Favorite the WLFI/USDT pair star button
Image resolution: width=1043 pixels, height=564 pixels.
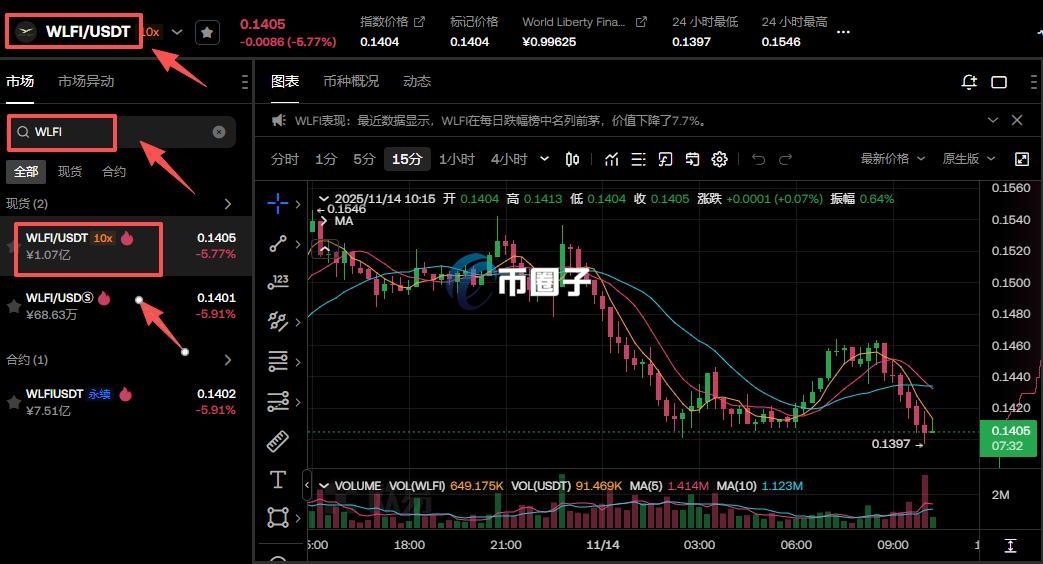(208, 33)
